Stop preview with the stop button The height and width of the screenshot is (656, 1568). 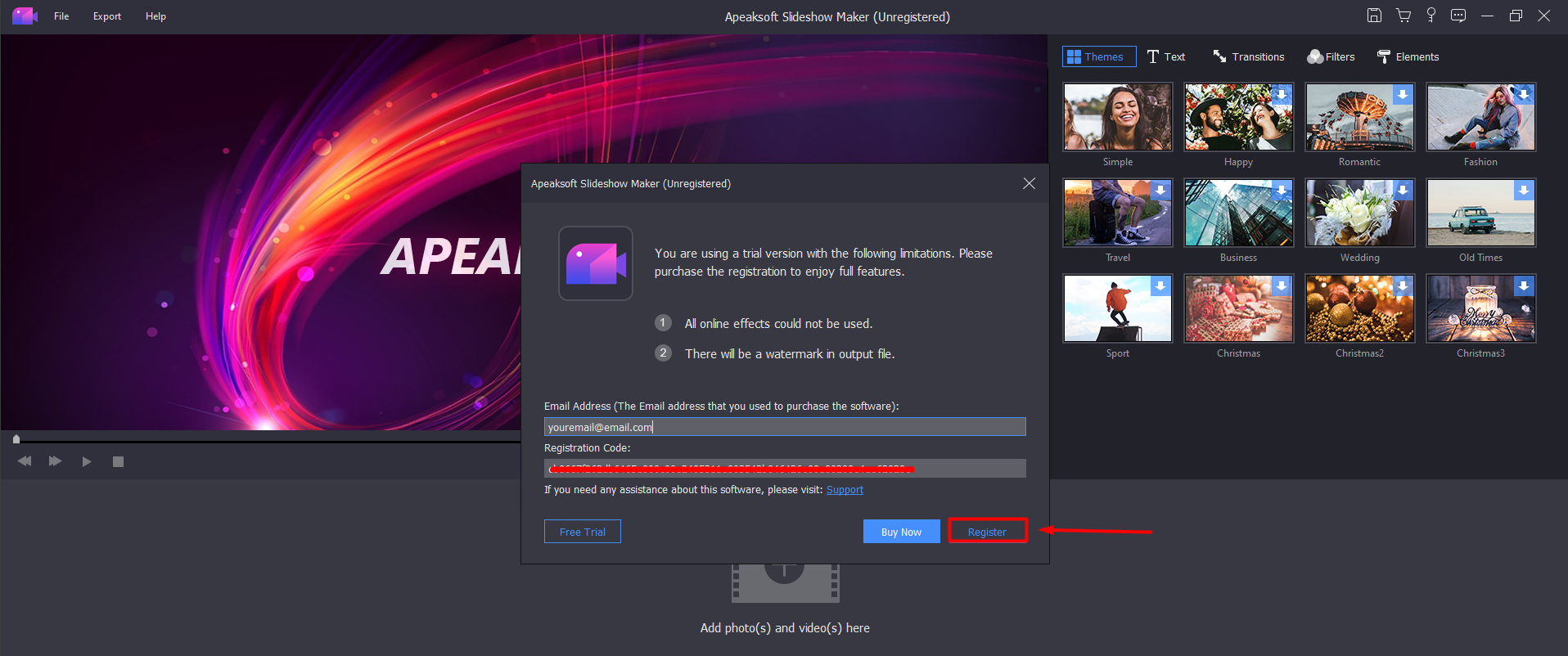coord(118,461)
